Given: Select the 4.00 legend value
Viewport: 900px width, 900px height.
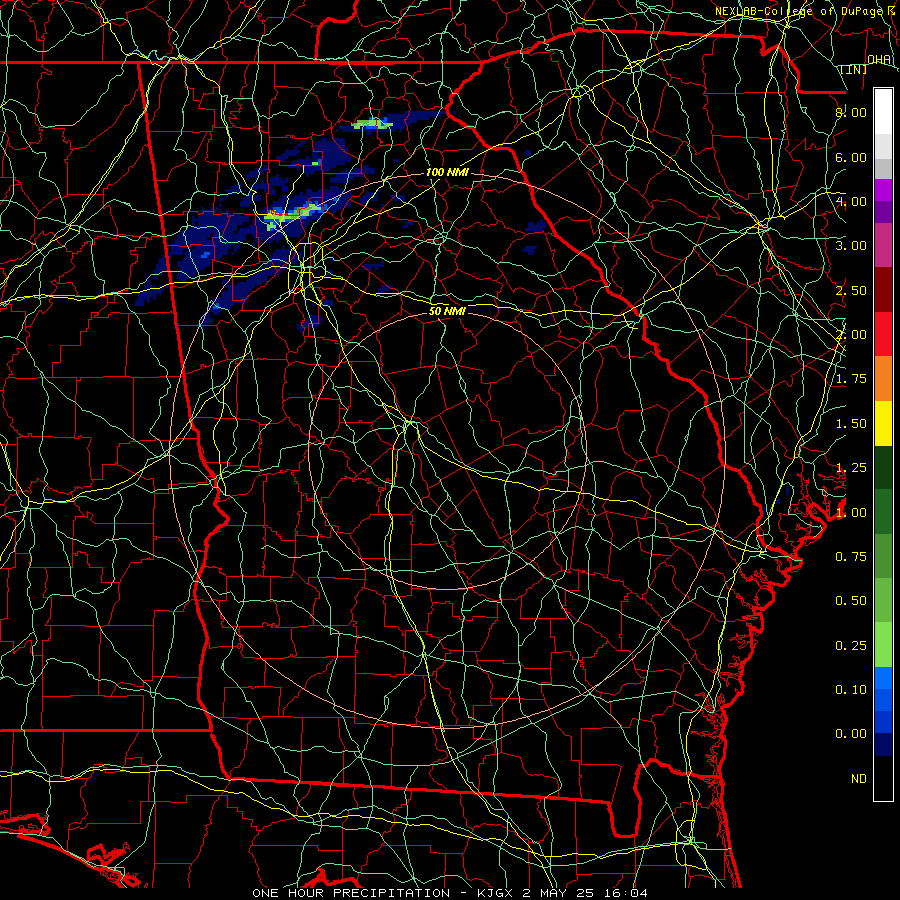Looking at the screenshot, I should pos(851,201).
